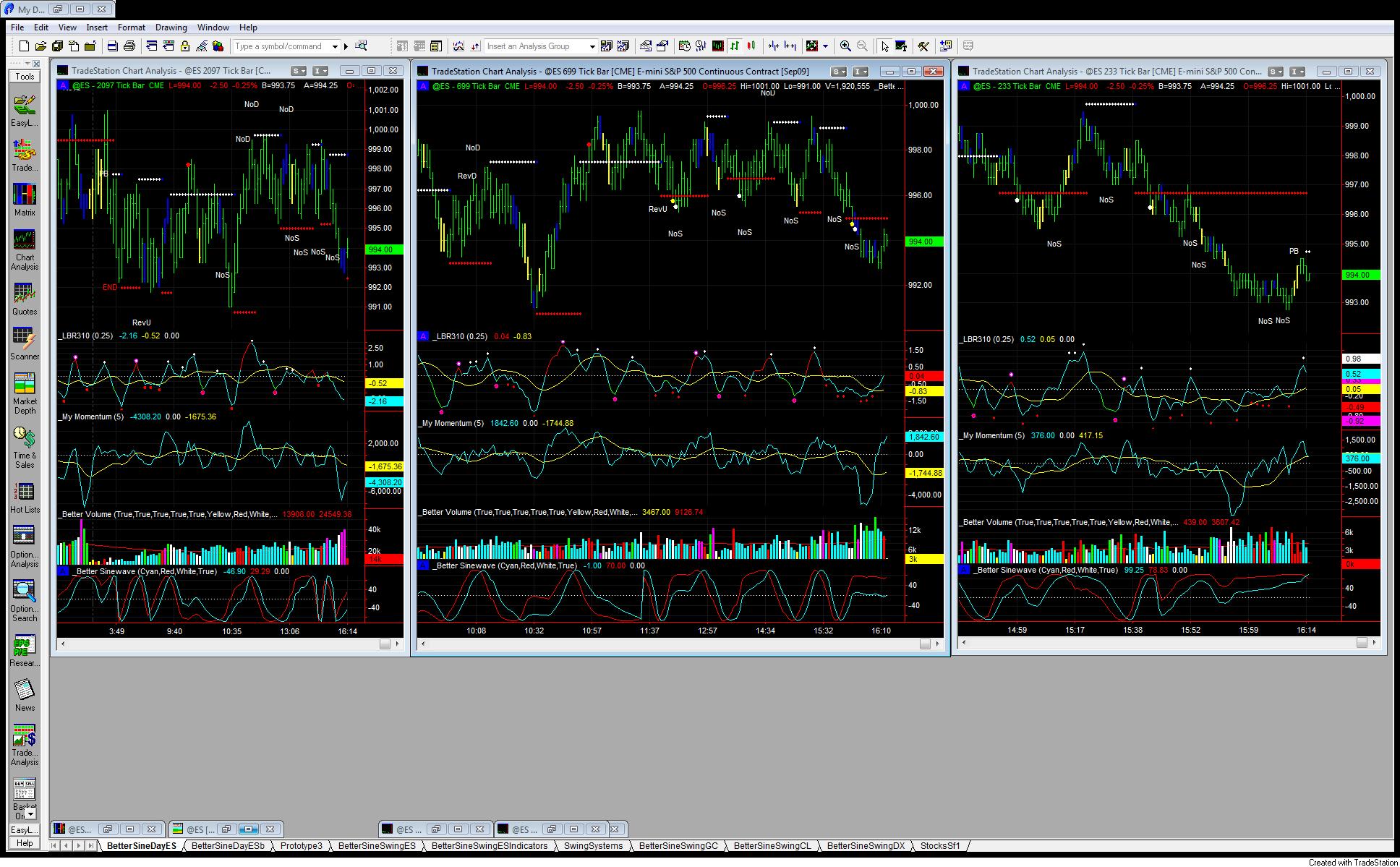The height and width of the screenshot is (867, 1400).
Task: Click the padlock icon in the toolbar
Action: 184,46
